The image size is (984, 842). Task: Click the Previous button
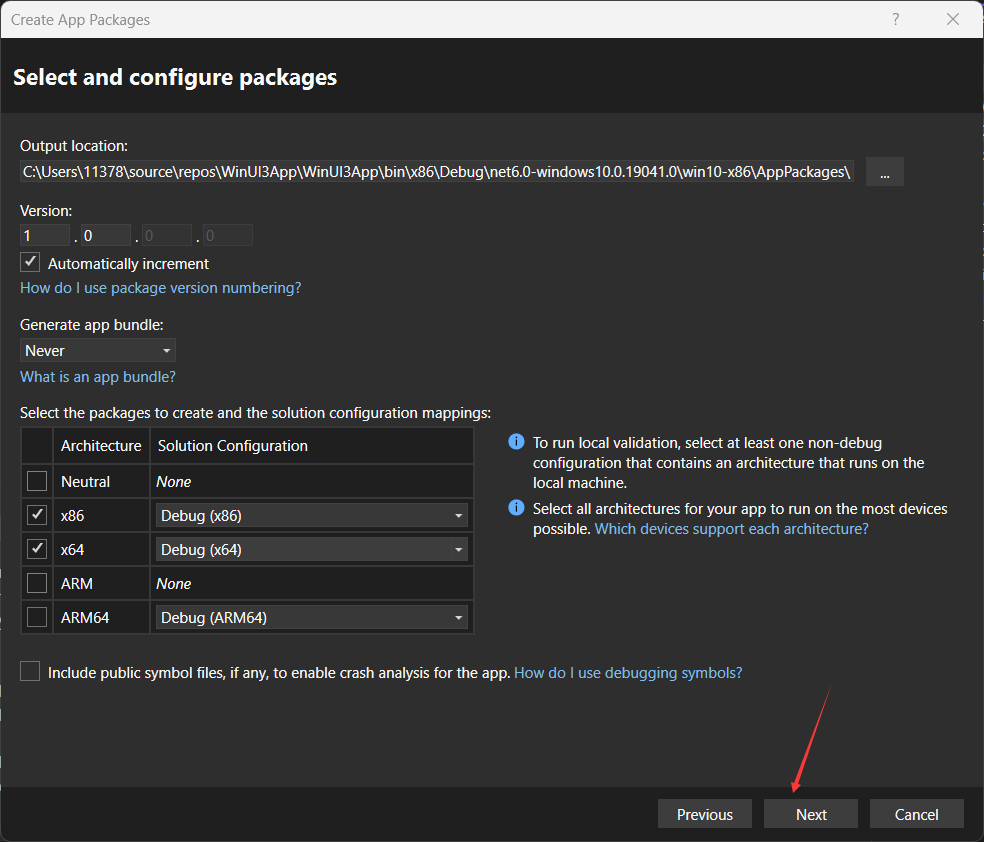click(x=704, y=813)
